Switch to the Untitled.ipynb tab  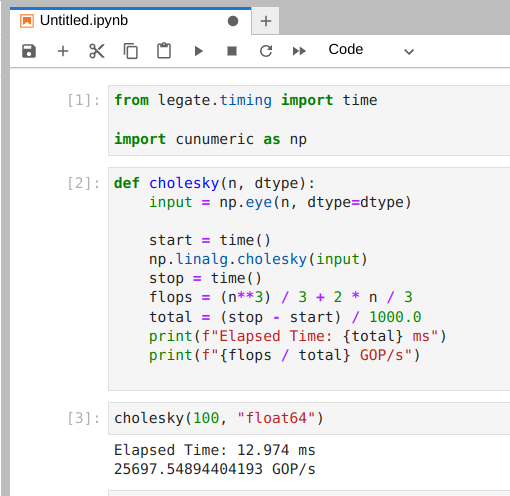point(130,21)
